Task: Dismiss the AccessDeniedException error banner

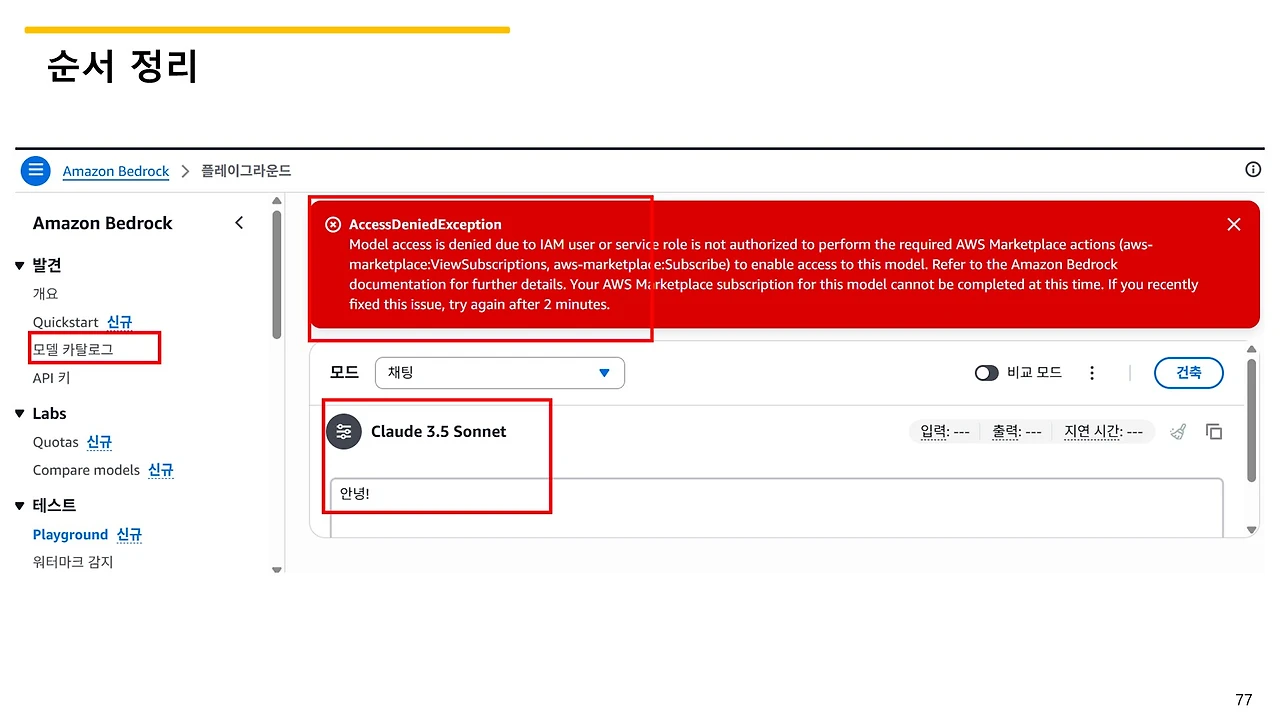Action: tap(1234, 224)
